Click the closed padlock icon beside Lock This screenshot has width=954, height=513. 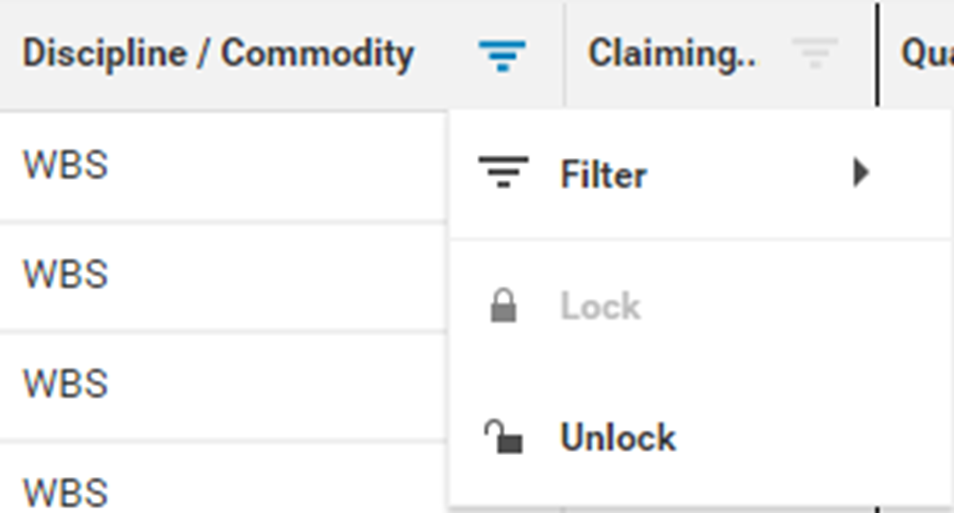(503, 307)
